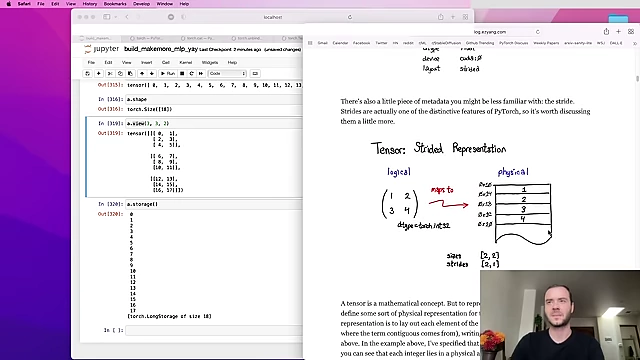Show tab overview in localhost Safari window
This screenshot has width=640, height=360.
click(465, 17)
